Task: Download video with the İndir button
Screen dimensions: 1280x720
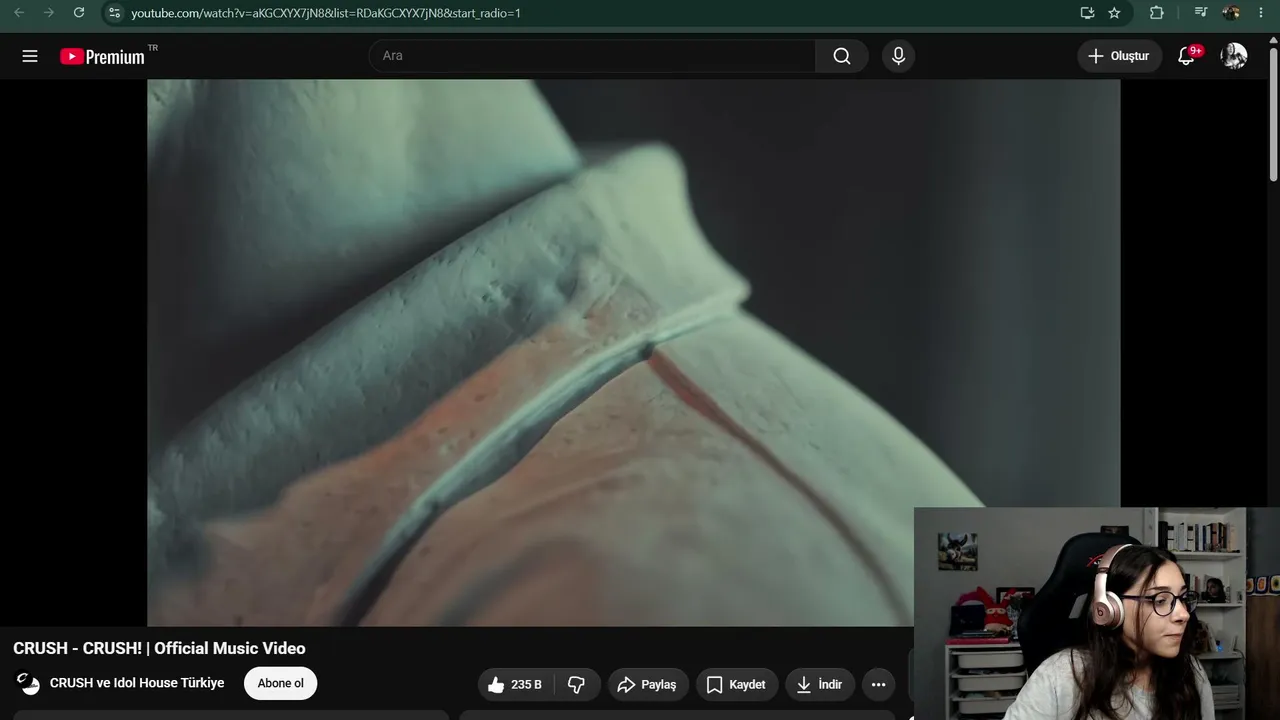Action: point(819,684)
